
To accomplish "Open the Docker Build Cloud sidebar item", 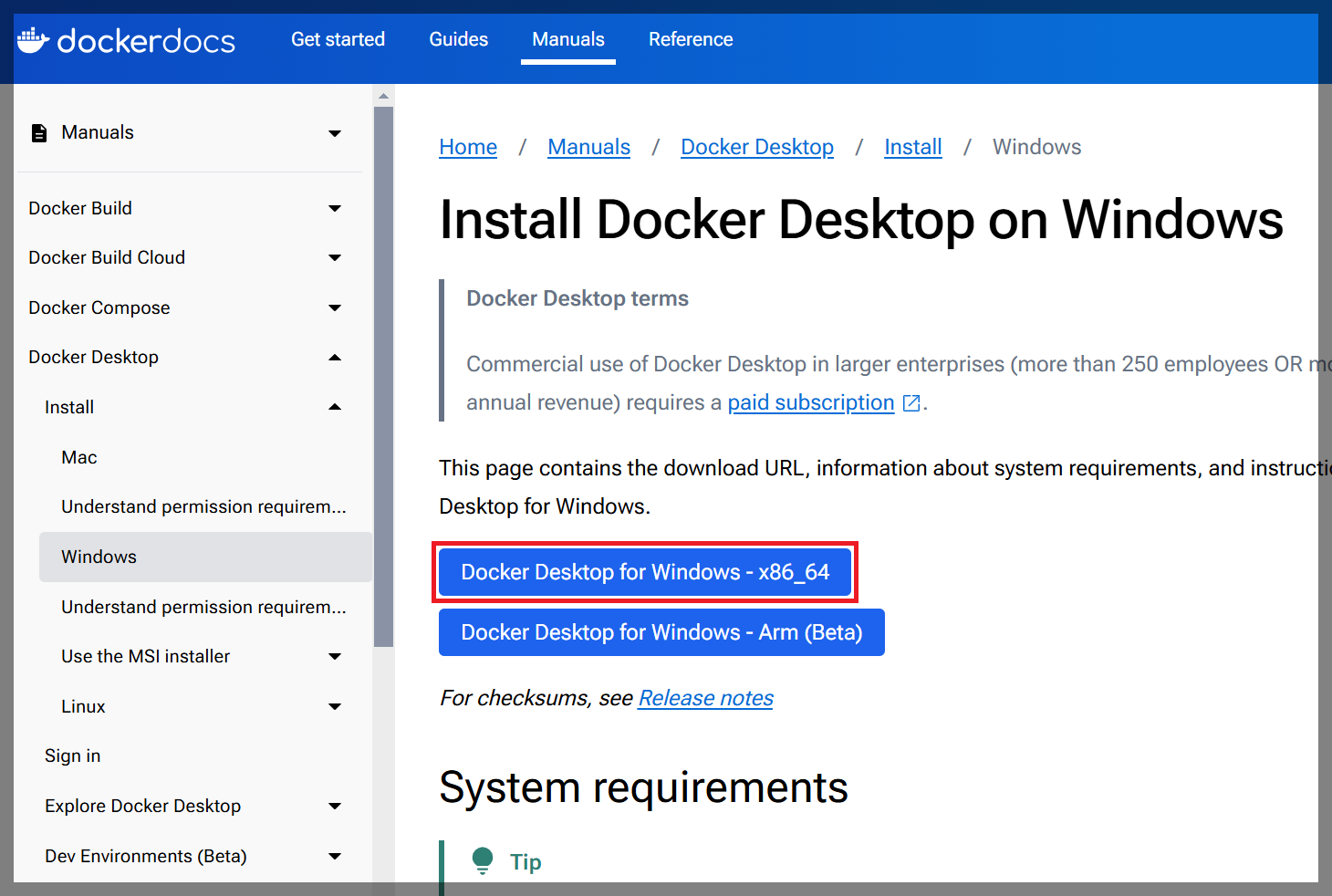I will coord(107,258).
